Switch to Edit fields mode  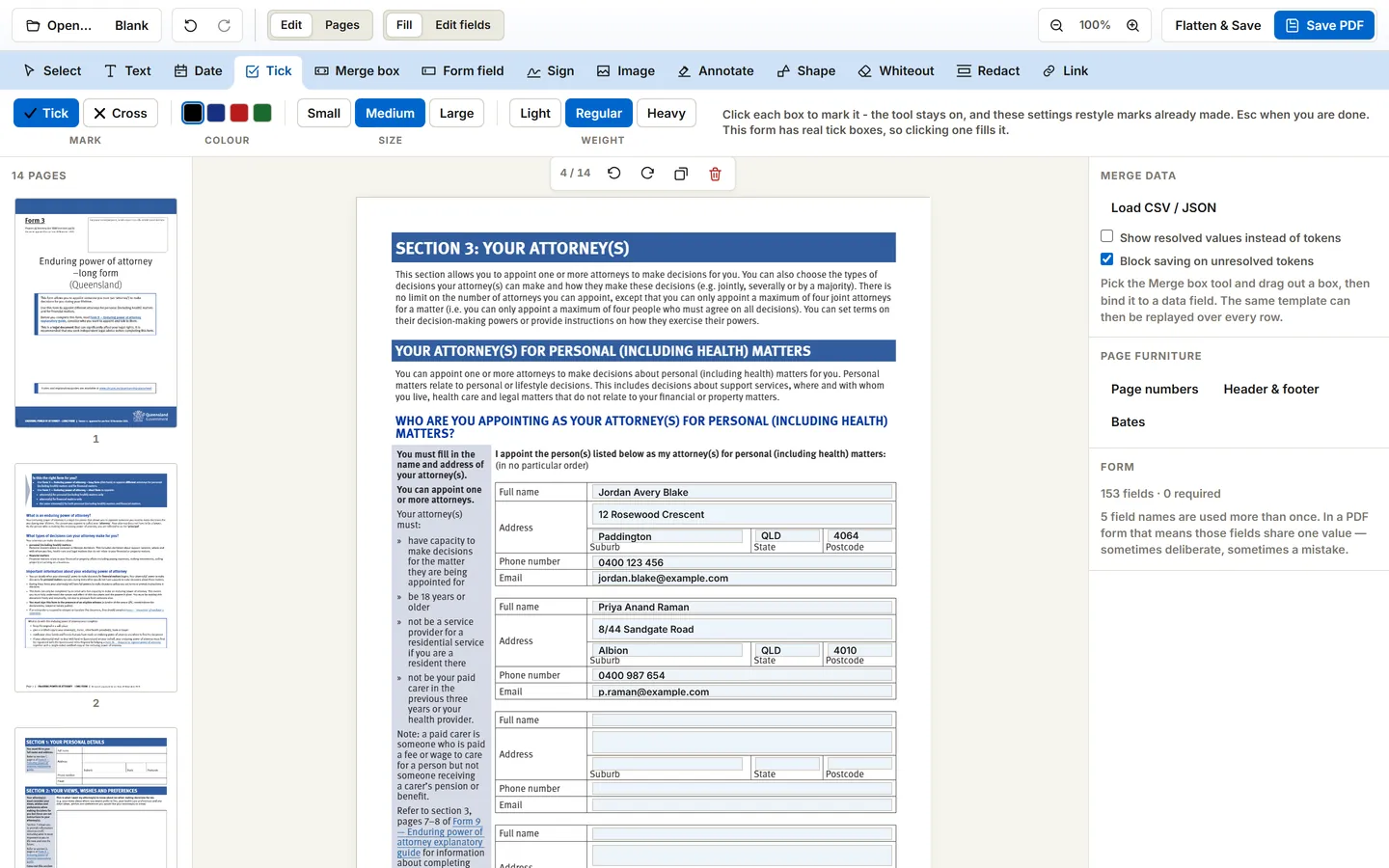(463, 25)
